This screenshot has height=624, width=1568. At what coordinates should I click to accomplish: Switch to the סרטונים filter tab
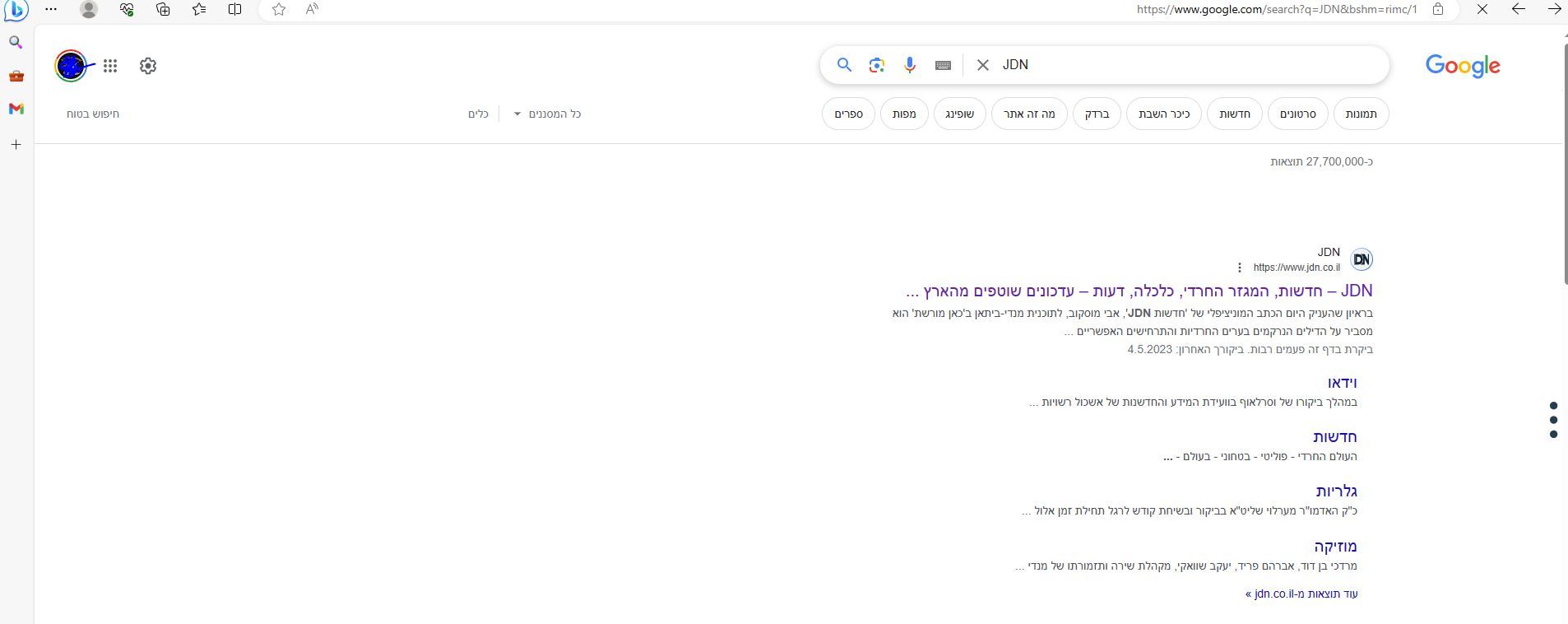click(1298, 114)
